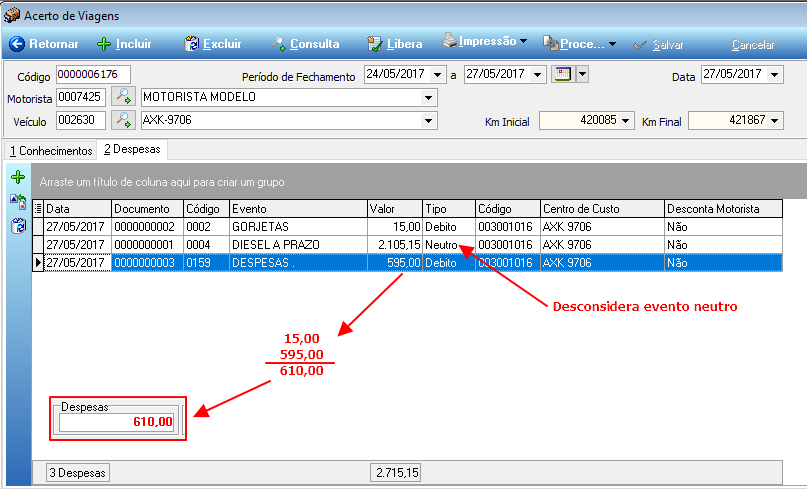Click document cell 0000000003
The width and height of the screenshot is (807, 489).
[x=148, y=263]
